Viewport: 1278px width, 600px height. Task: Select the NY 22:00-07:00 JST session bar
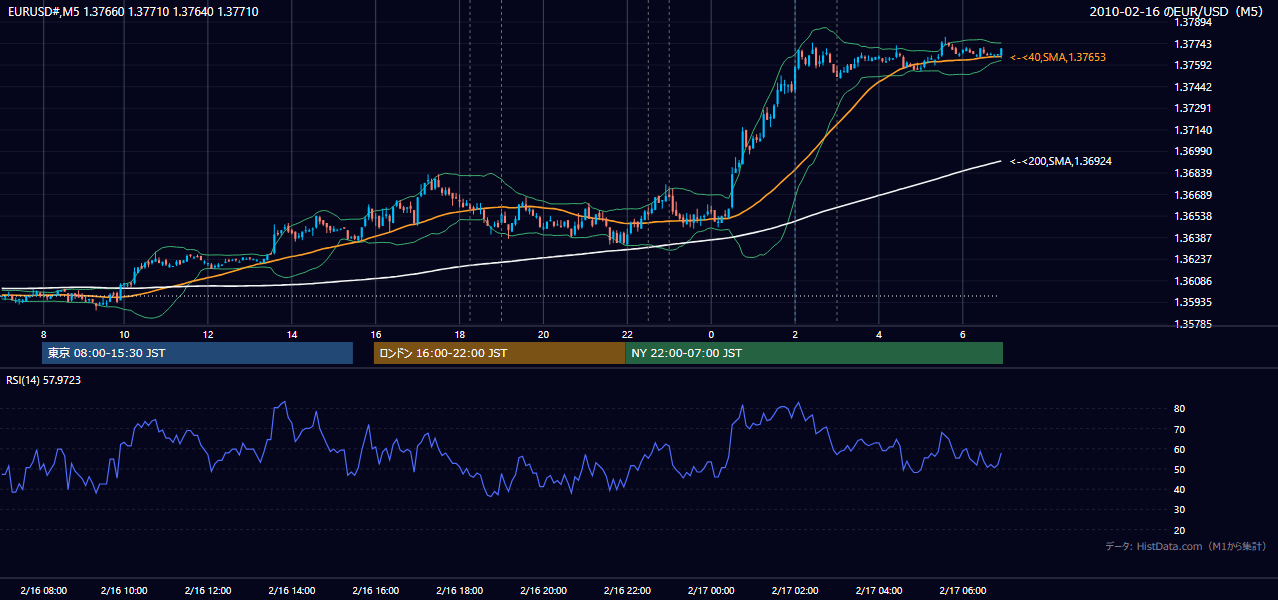[x=814, y=353]
